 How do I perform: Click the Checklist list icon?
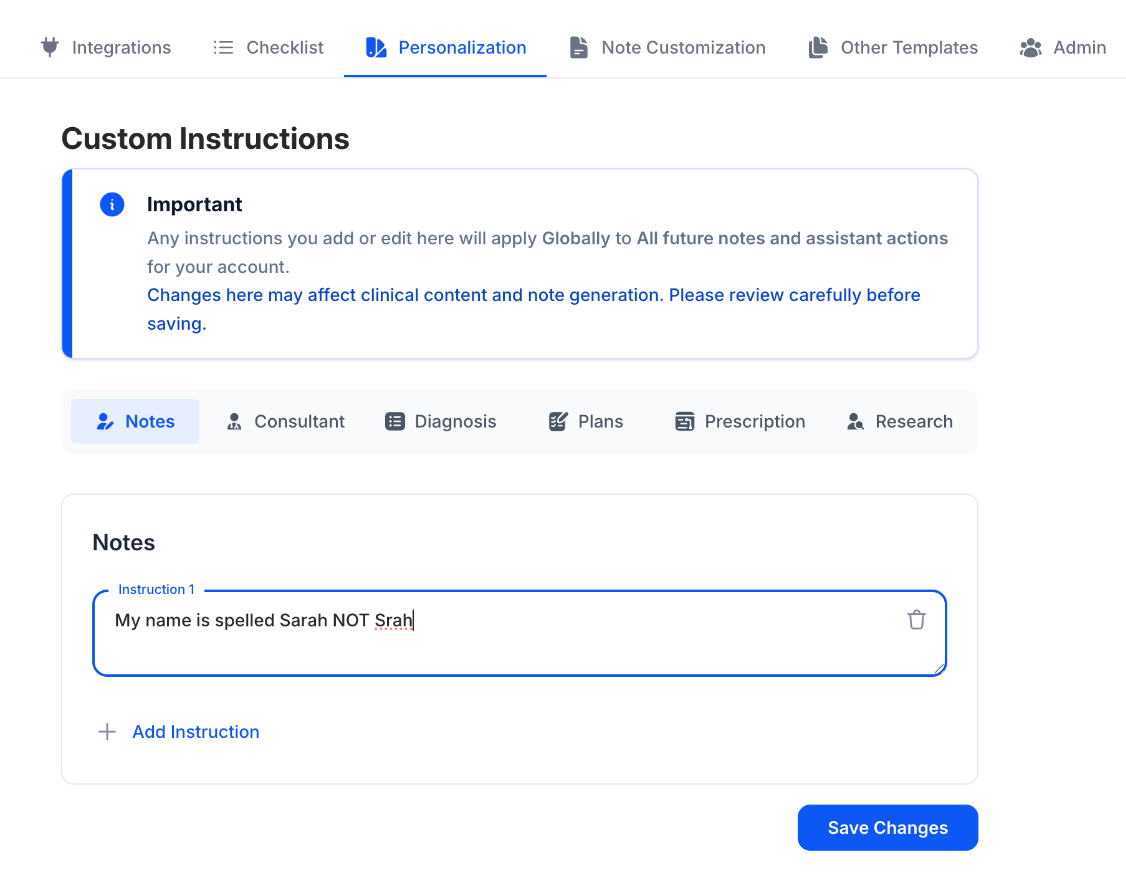point(223,47)
